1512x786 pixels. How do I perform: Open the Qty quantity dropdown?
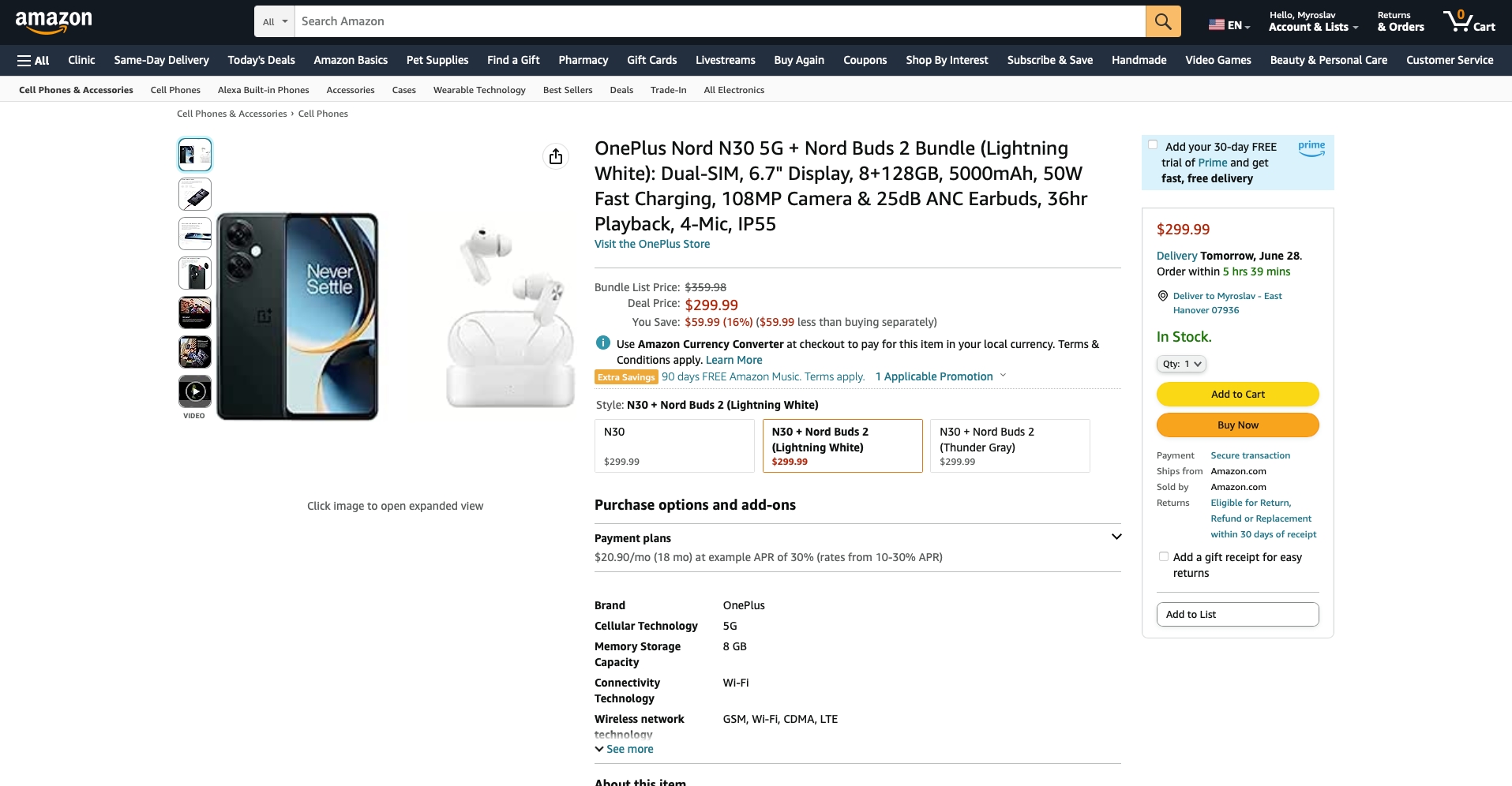pyautogui.click(x=1181, y=364)
